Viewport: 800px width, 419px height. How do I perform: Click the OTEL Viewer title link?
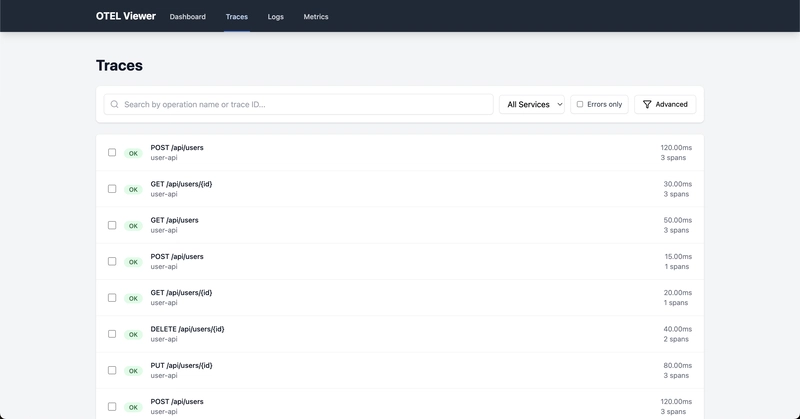click(126, 16)
